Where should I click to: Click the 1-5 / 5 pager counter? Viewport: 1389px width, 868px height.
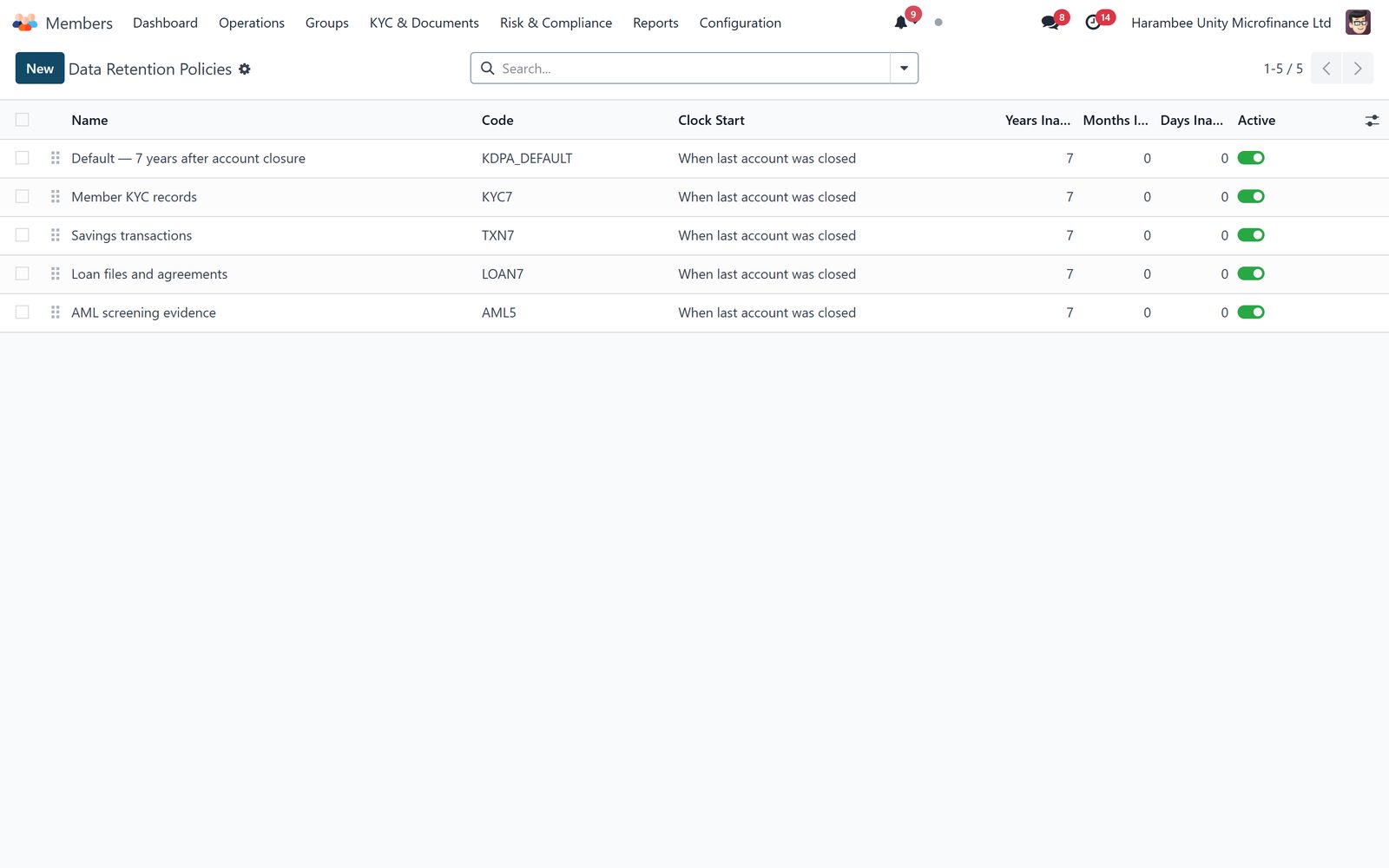(1283, 69)
